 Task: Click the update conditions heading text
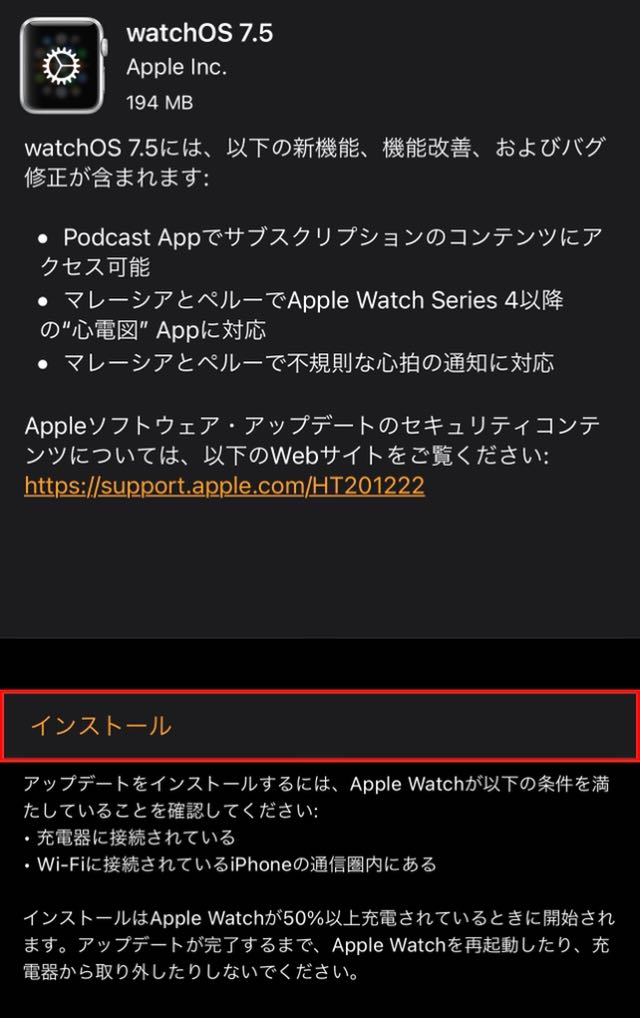316,797
